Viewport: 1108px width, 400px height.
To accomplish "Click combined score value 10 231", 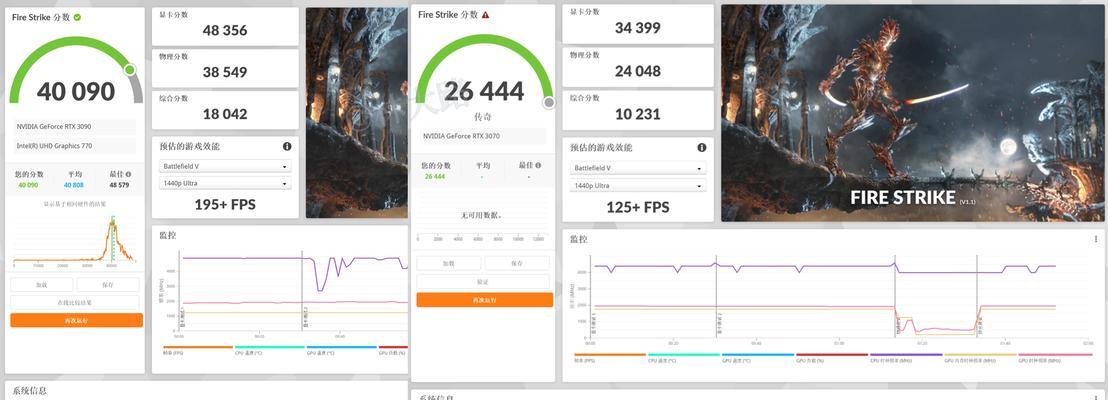I will [x=638, y=114].
